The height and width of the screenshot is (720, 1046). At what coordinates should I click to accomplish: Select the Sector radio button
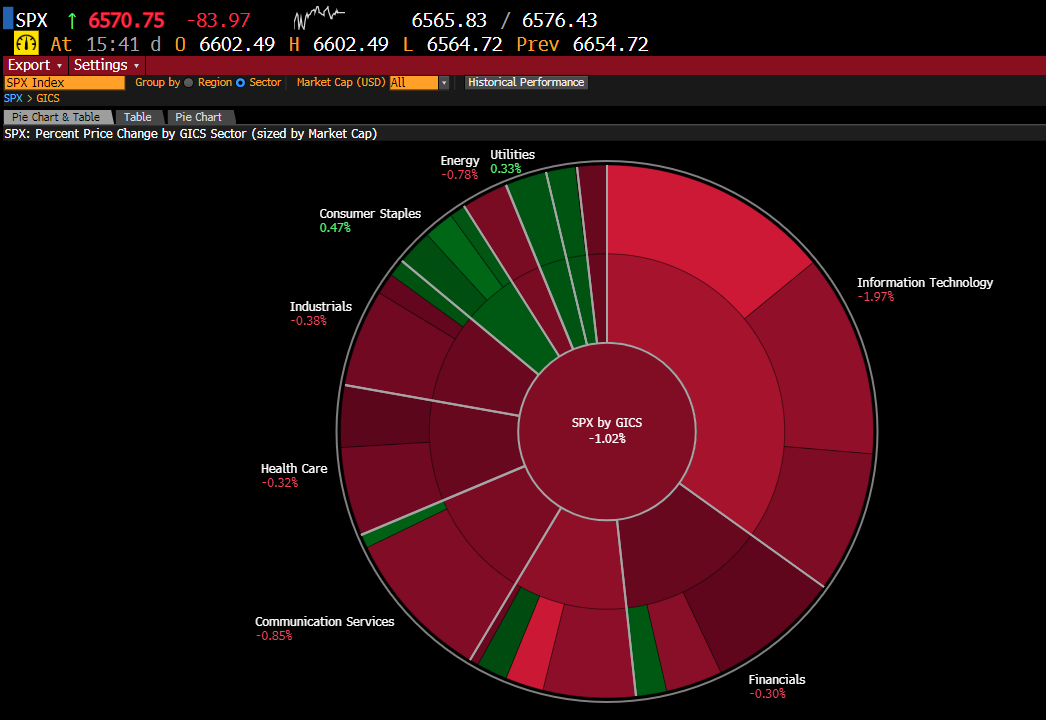(x=240, y=83)
